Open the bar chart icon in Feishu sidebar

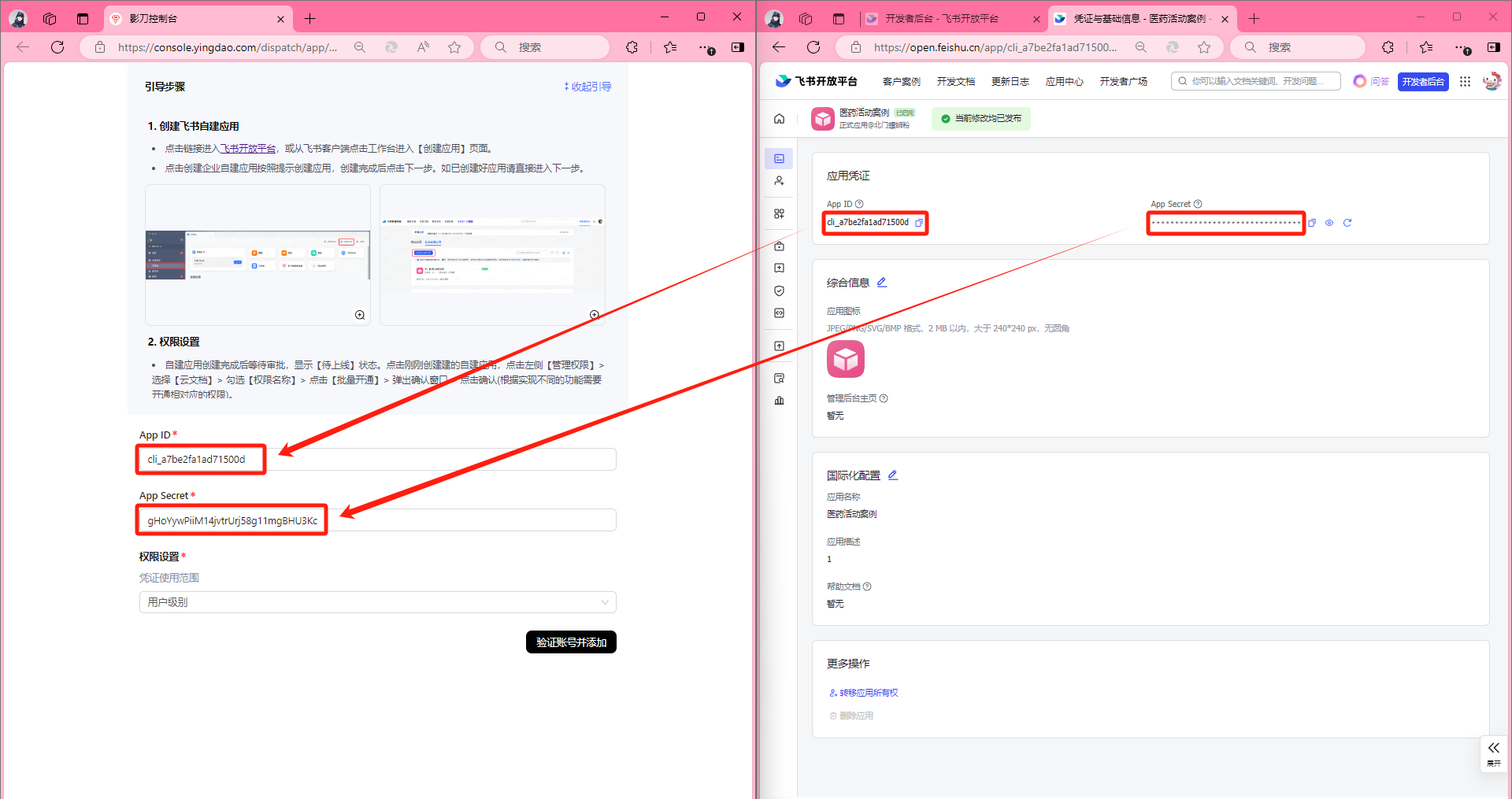(779, 400)
